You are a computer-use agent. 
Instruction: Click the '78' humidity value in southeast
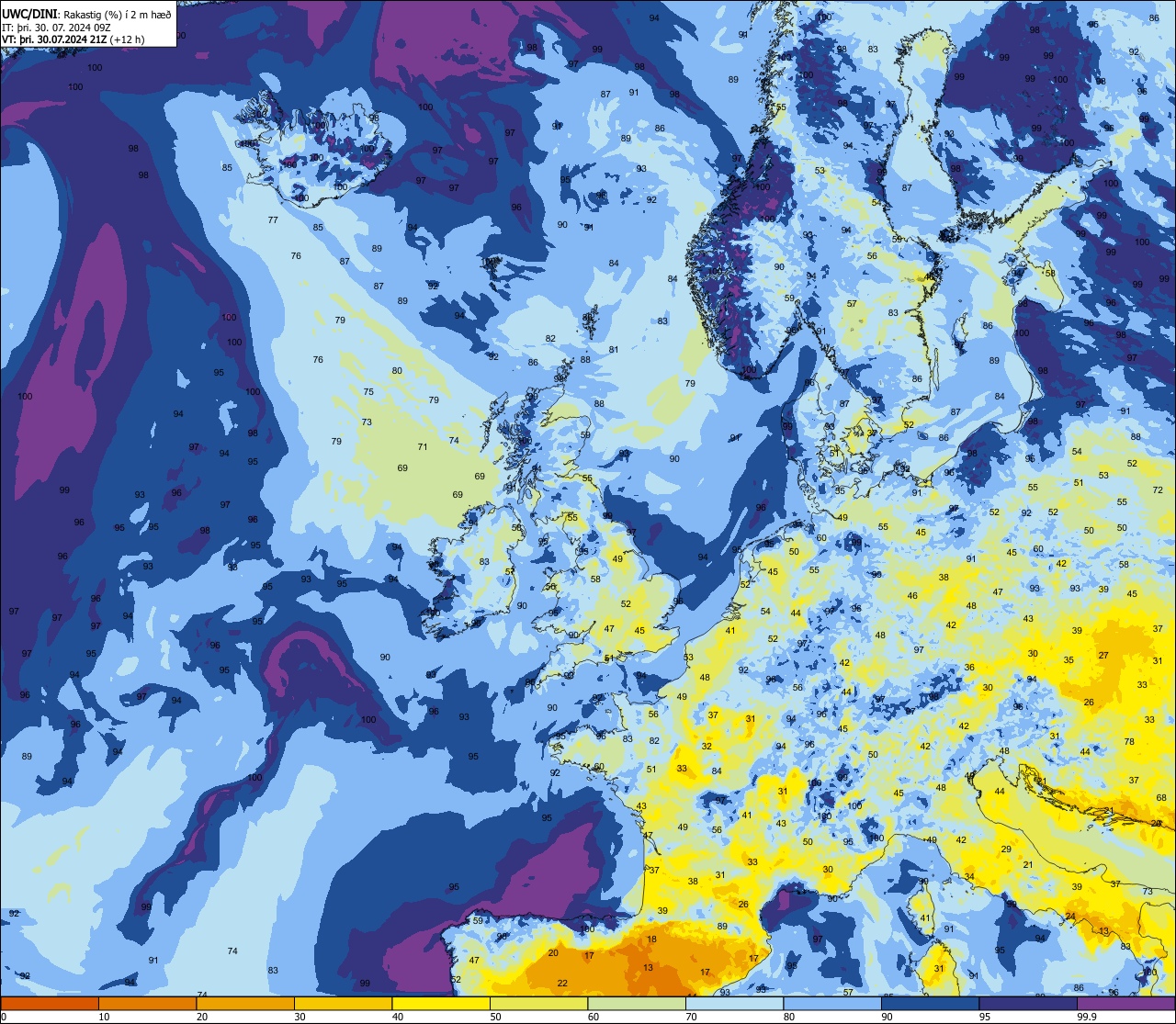coord(1129,741)
